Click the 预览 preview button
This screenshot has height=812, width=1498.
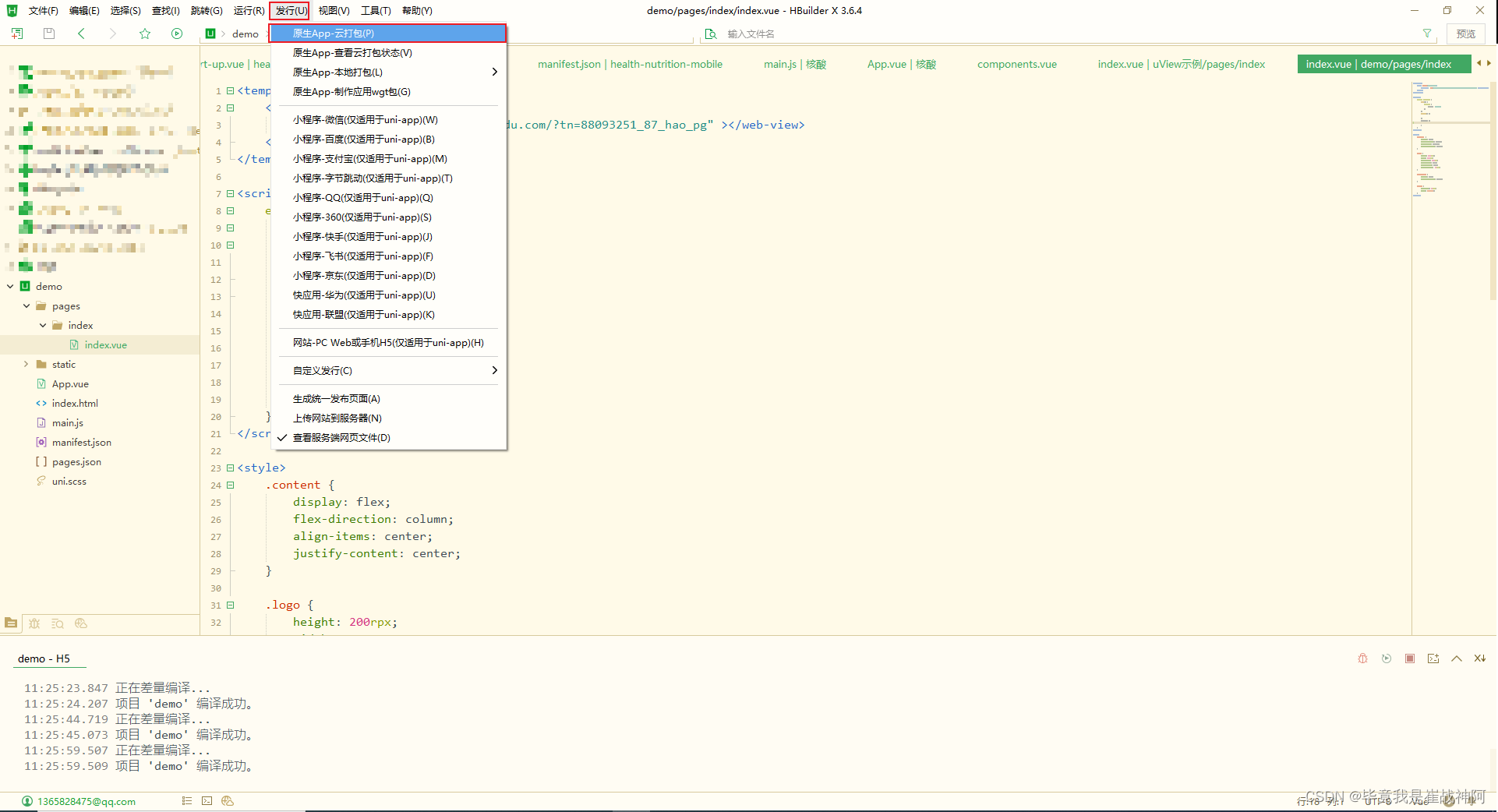tap(1466, 34)
